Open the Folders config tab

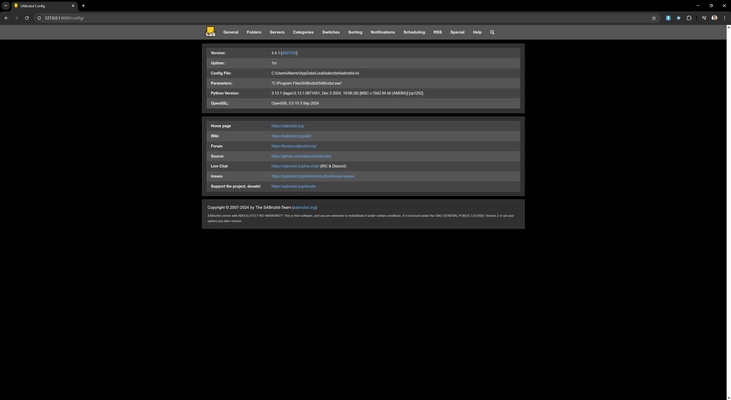click(x=254, y=32)
